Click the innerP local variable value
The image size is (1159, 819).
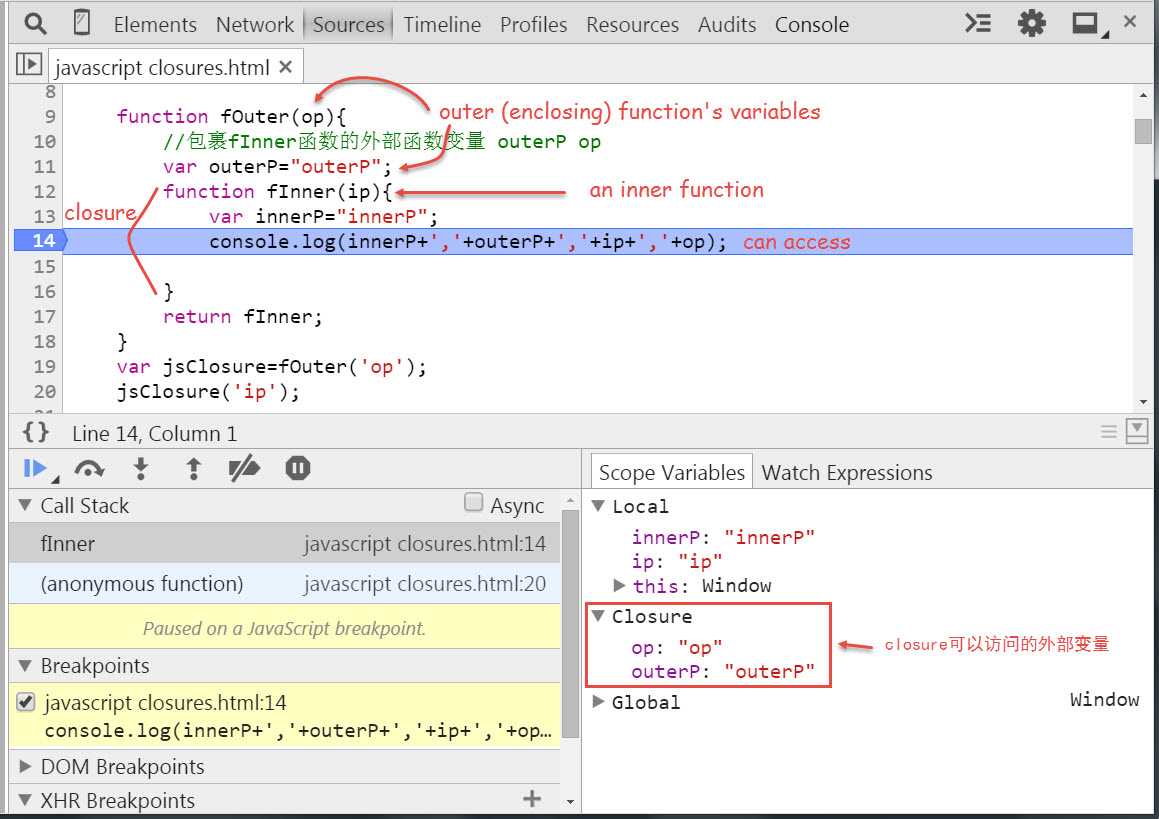tap(769, 537)
